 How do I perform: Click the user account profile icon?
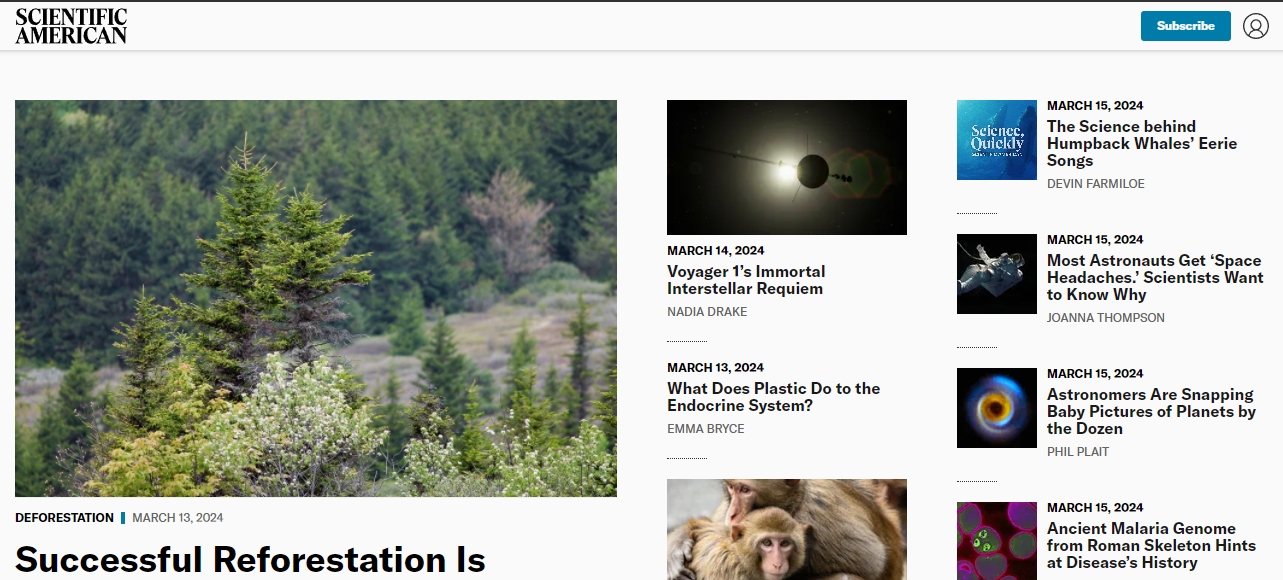(1256, 26)
